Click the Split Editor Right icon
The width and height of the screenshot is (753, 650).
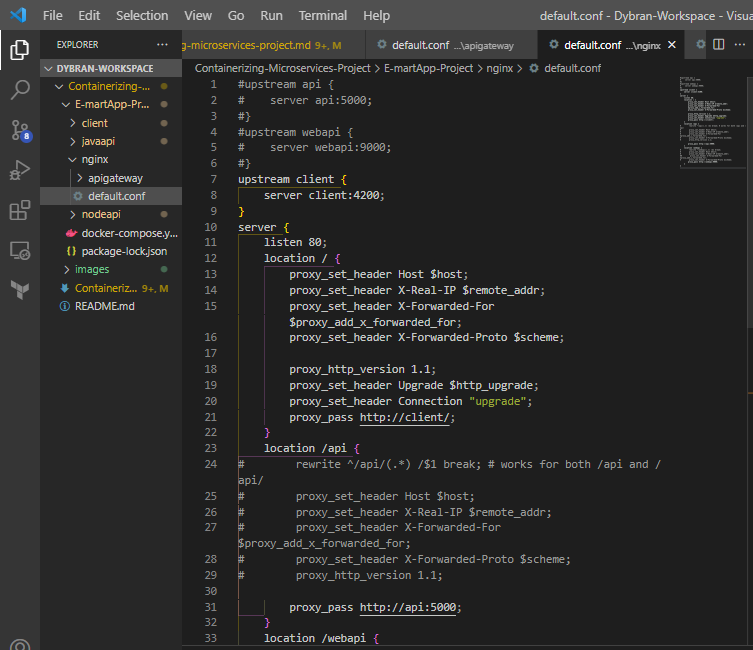(x=718, y=44)
